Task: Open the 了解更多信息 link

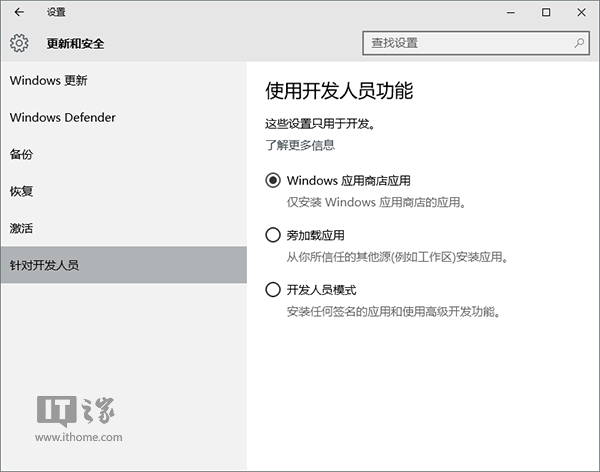Action: [x=300, y=145]
